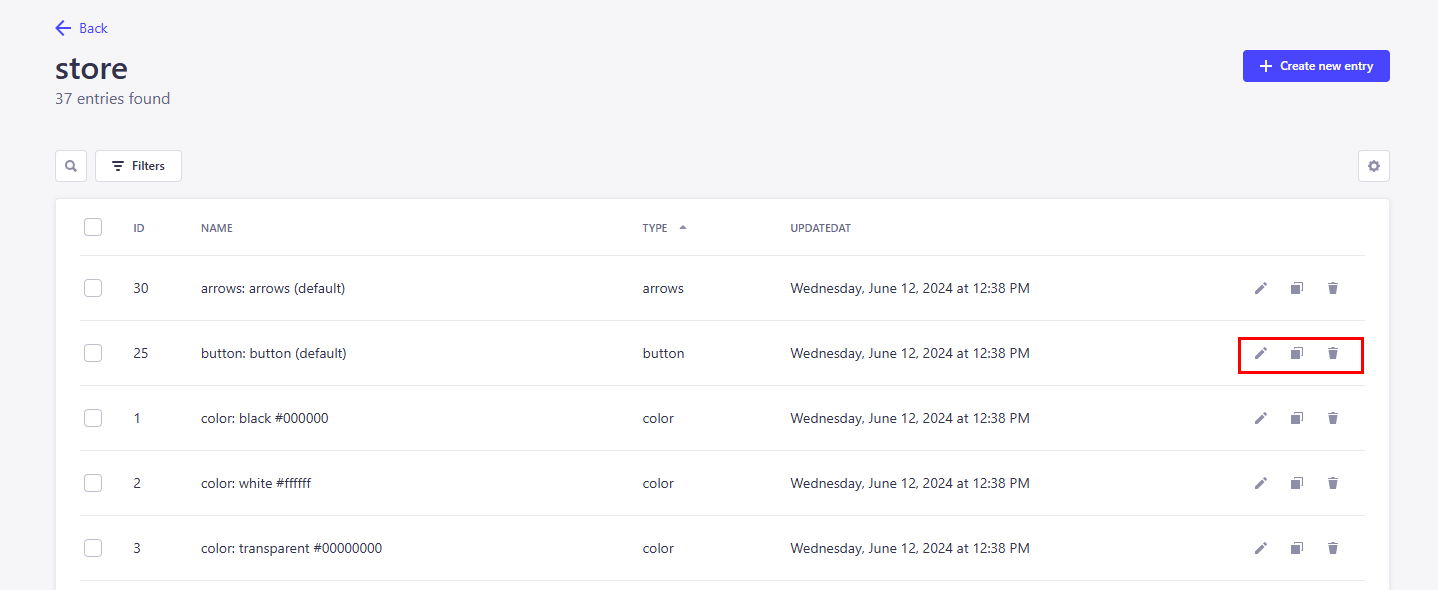The height and width of the screenshot is (590, 1438).
Task: Delete the "color: black" entry
Action: pos(1332,418)
